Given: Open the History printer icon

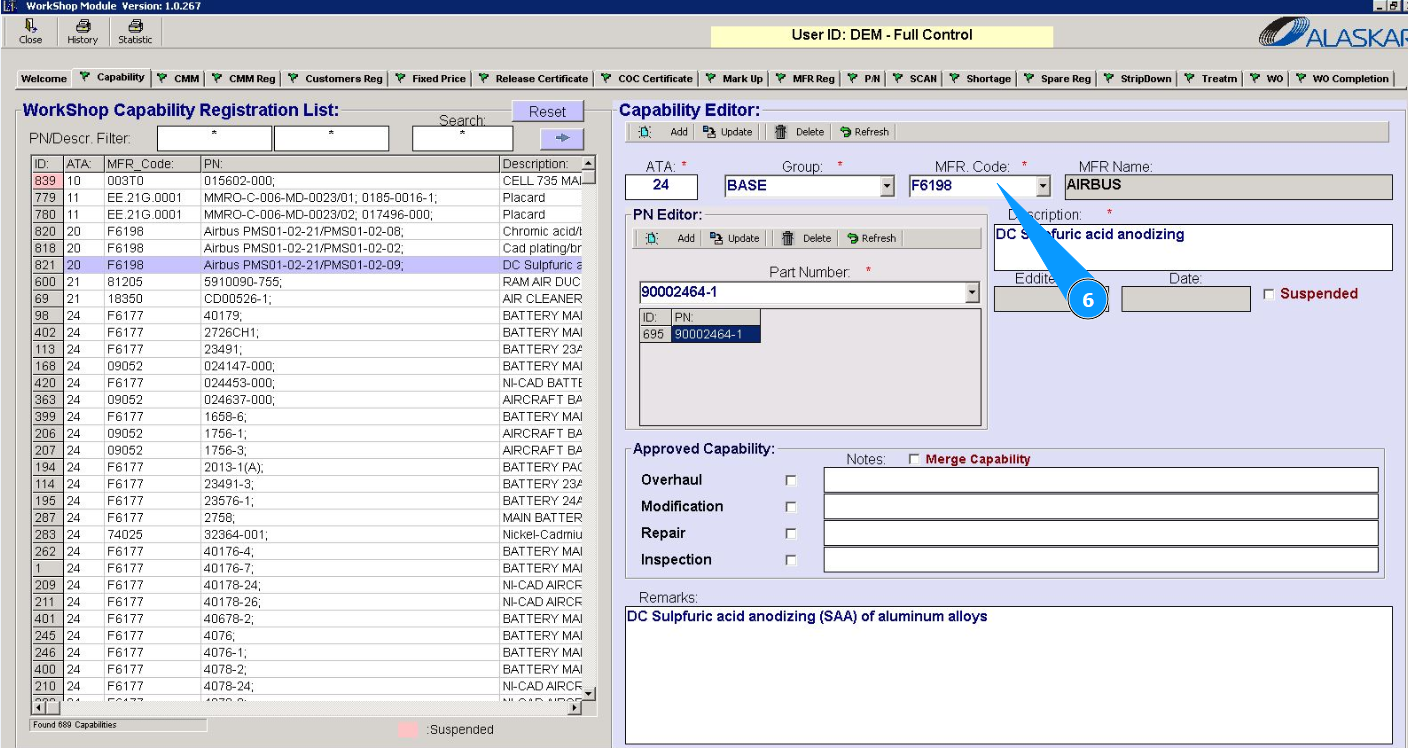Looking at the screenshot, I should [82, 26].
